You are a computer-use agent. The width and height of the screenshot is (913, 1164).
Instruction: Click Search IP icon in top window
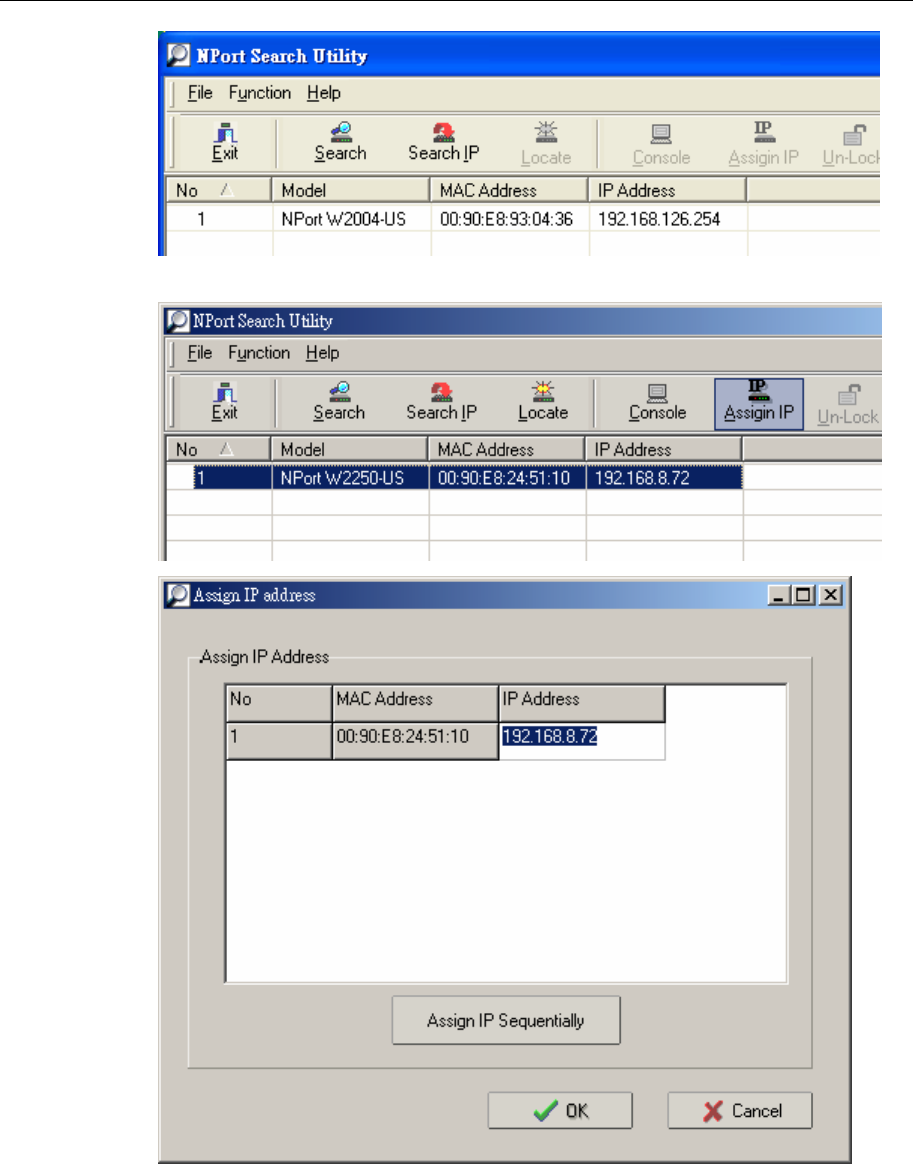(x=443, y=143)
